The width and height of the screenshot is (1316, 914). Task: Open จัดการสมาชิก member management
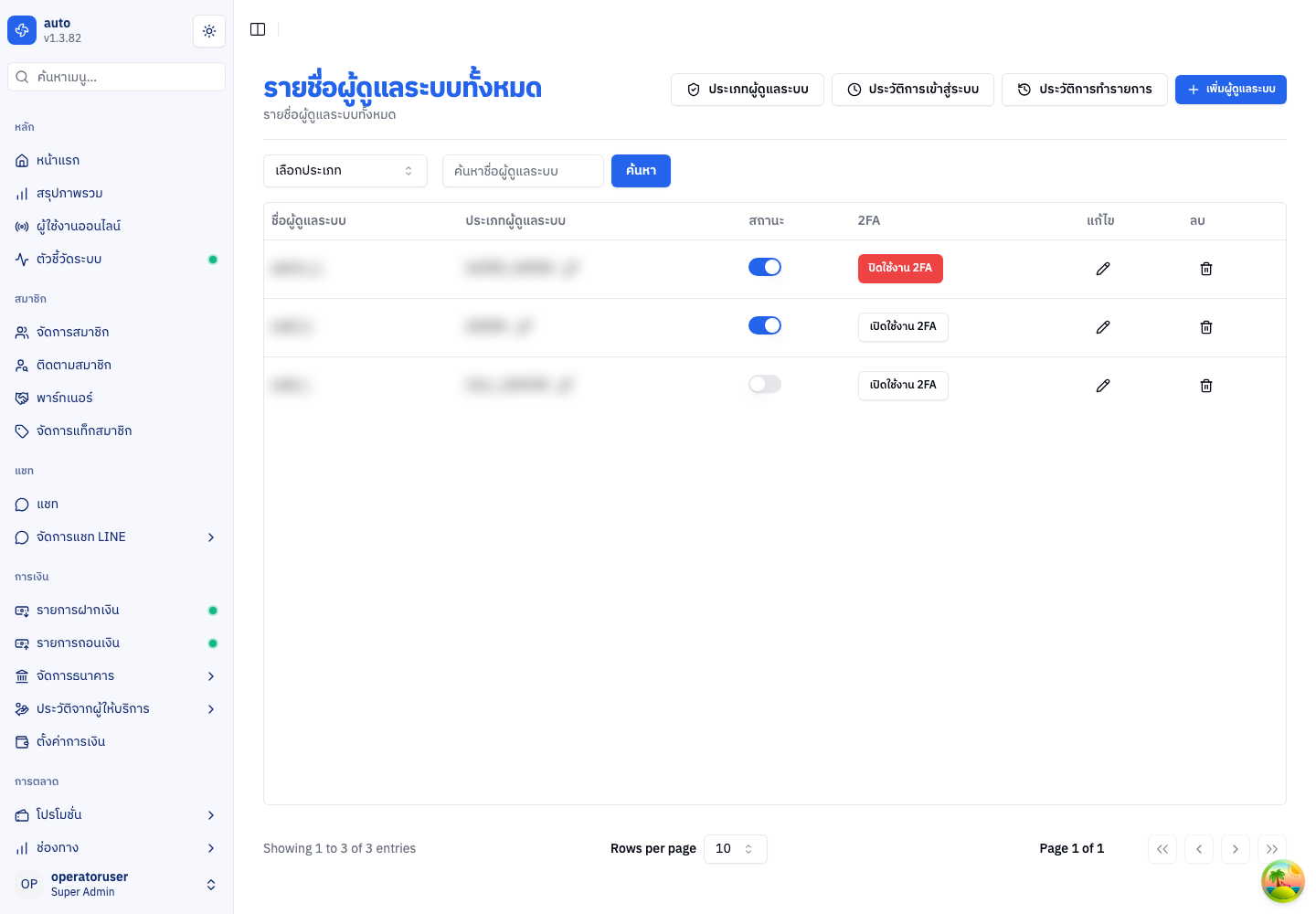(116, 333)
